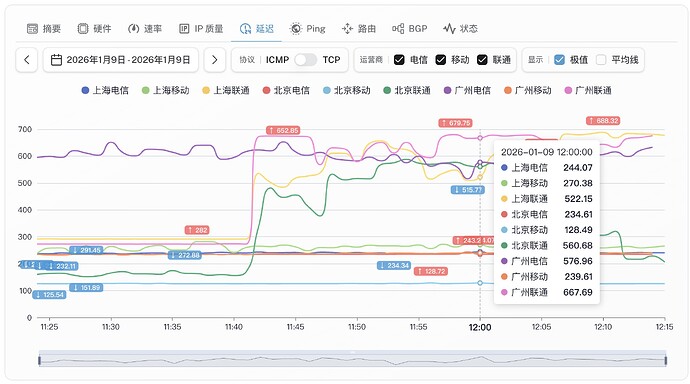Open the 摘要 tab

pyautogui.click(x=44, y=29)
